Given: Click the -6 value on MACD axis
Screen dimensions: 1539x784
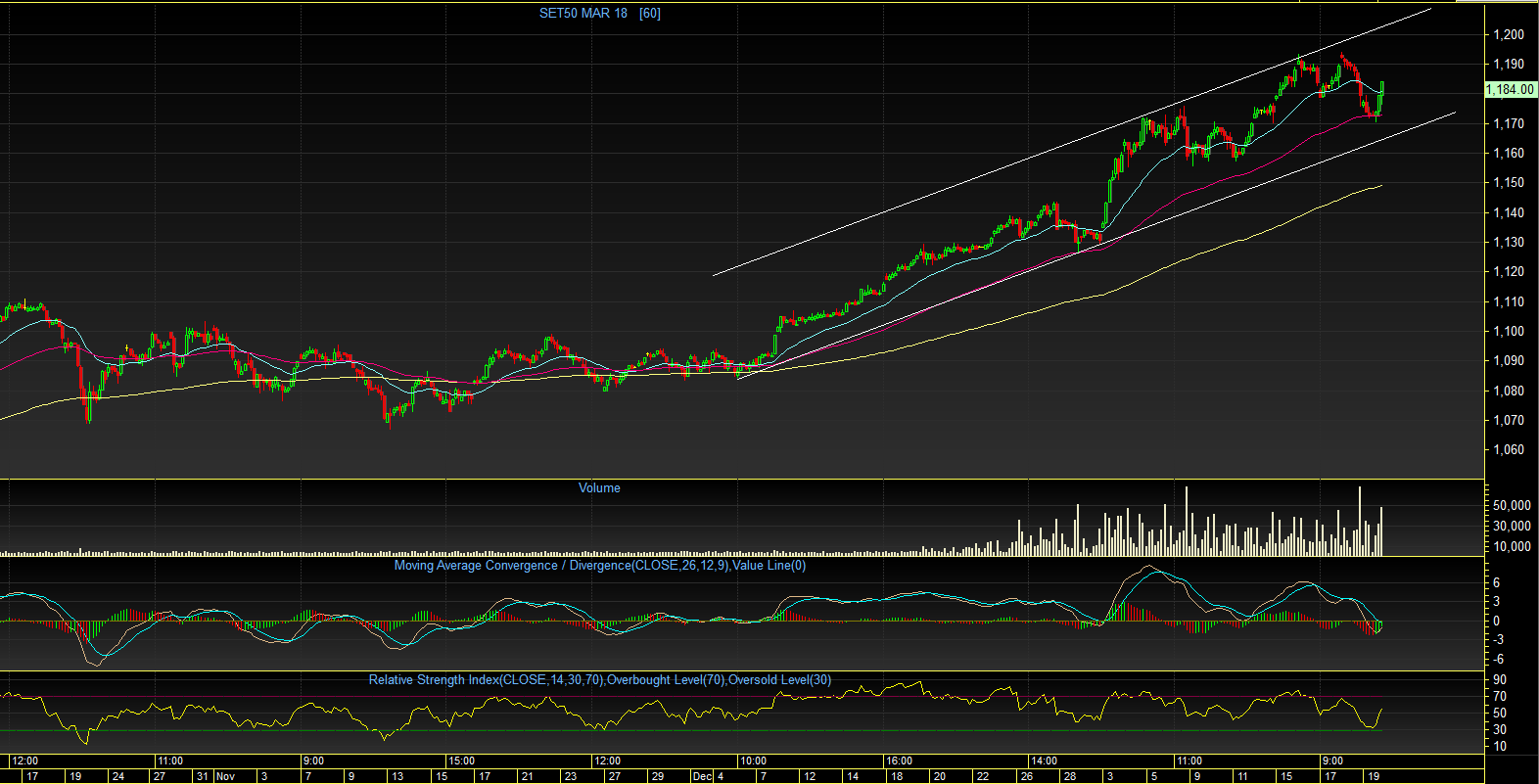Looking at the screenshot, I should point(1498,659).
